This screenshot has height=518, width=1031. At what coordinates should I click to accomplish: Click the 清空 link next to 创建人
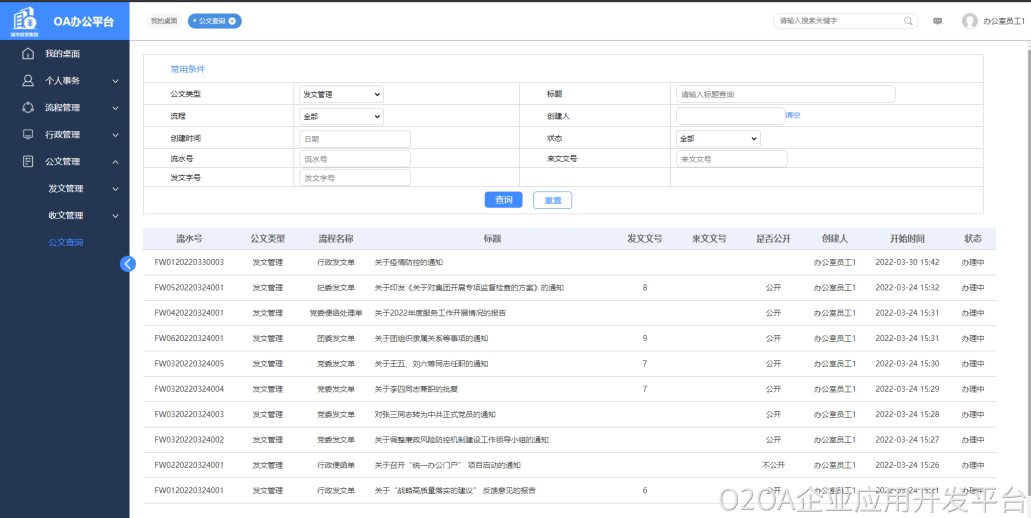coord(792,115)
